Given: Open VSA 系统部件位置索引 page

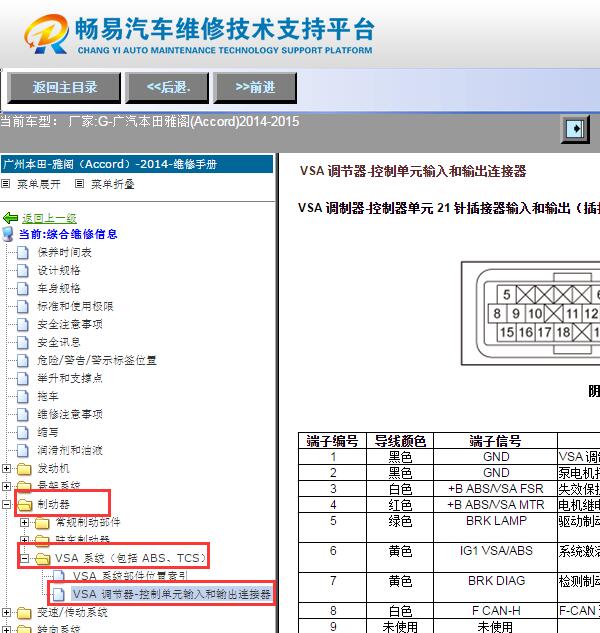Looking at the screenshot, I should click(x=130, y=576).
